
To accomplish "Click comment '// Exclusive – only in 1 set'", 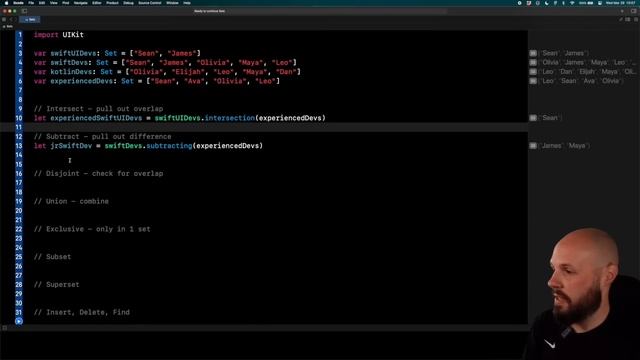I will point(92,229).
